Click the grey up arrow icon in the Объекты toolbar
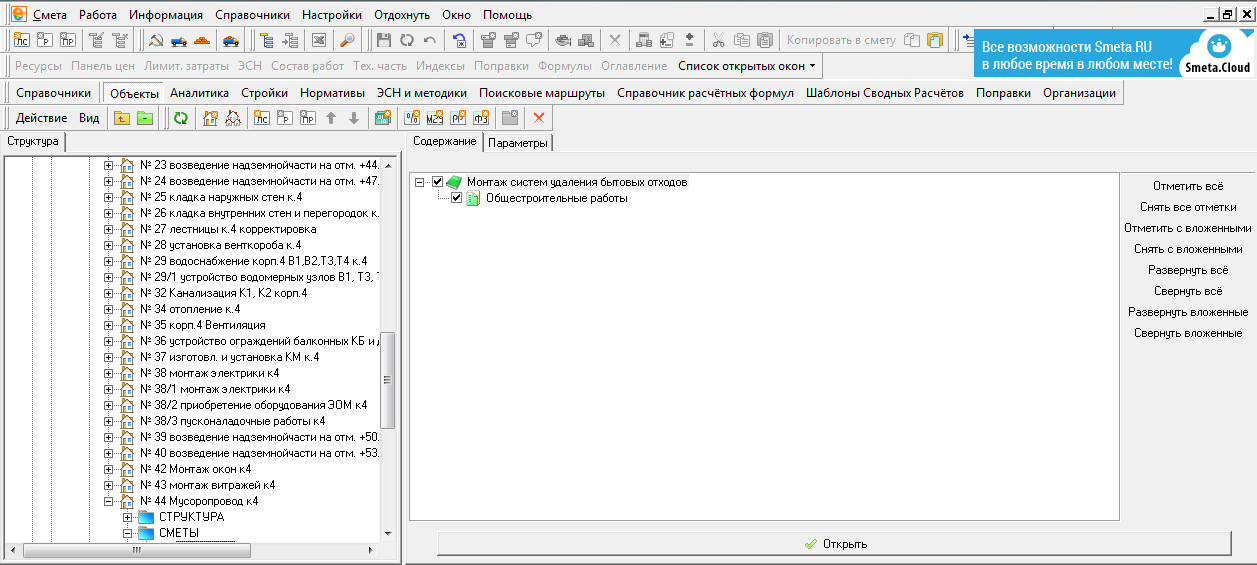Screen dimensions: 1257x565 [330, 118]
